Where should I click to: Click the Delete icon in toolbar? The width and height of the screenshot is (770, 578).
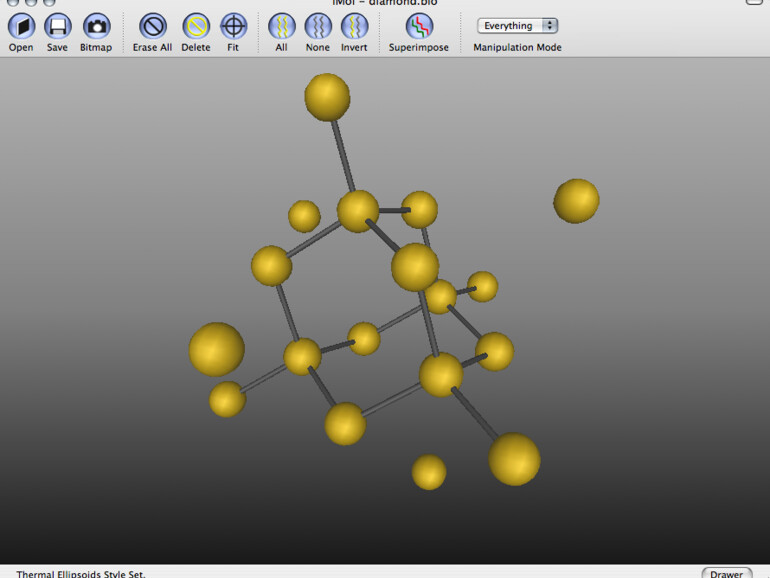click(x=196, y=27)
